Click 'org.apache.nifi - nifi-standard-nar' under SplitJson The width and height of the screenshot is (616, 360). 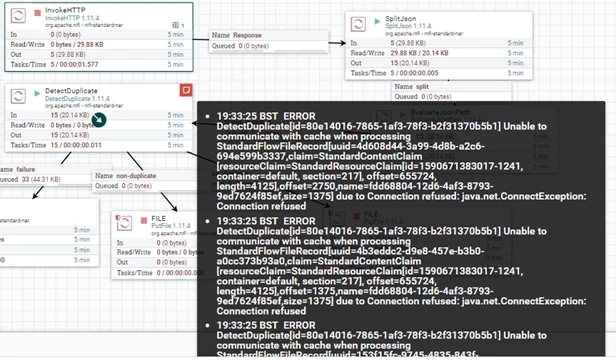[x=424, y=33]
